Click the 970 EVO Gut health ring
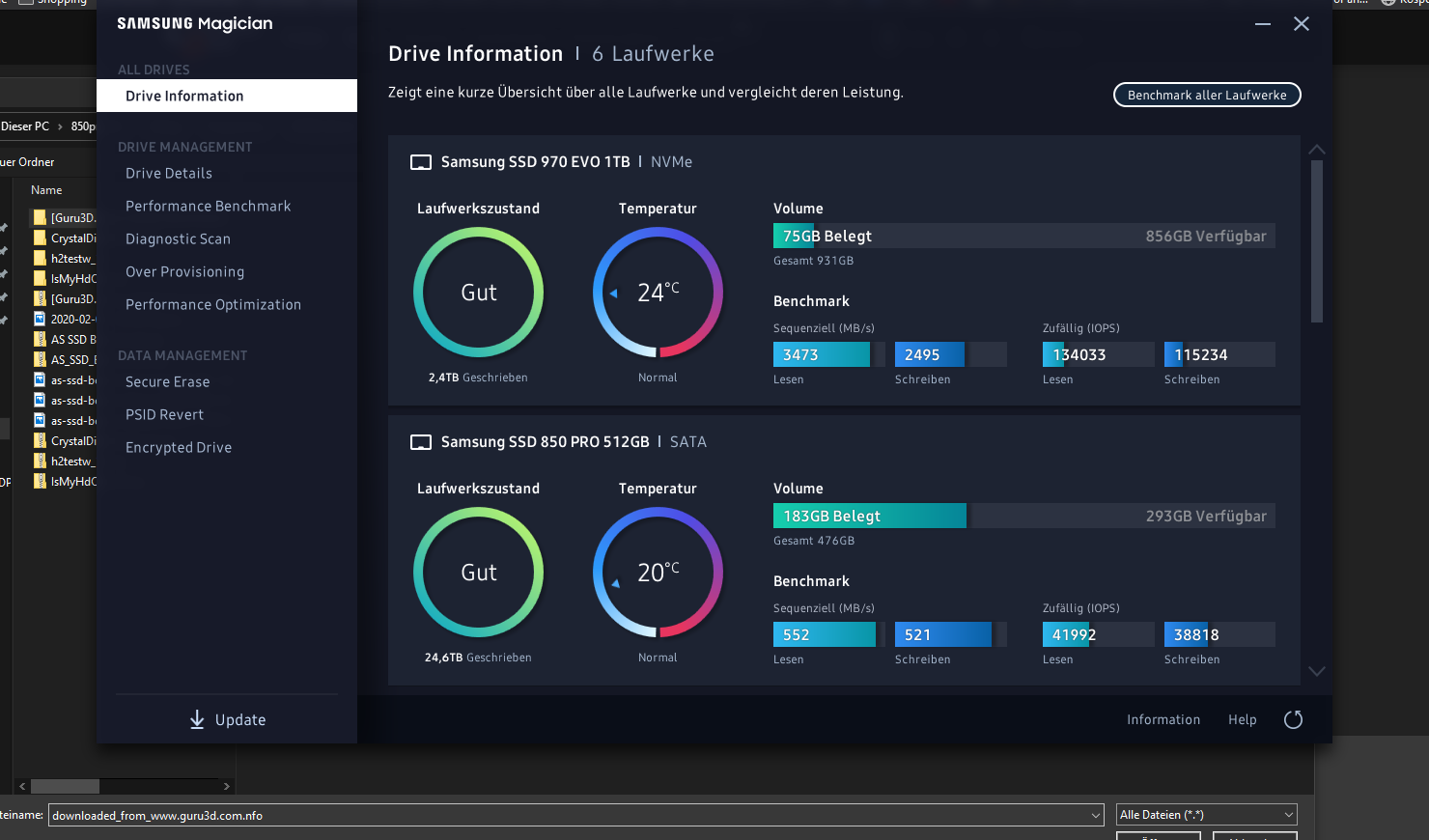The image size is (1429, 840). coord(478,293)
